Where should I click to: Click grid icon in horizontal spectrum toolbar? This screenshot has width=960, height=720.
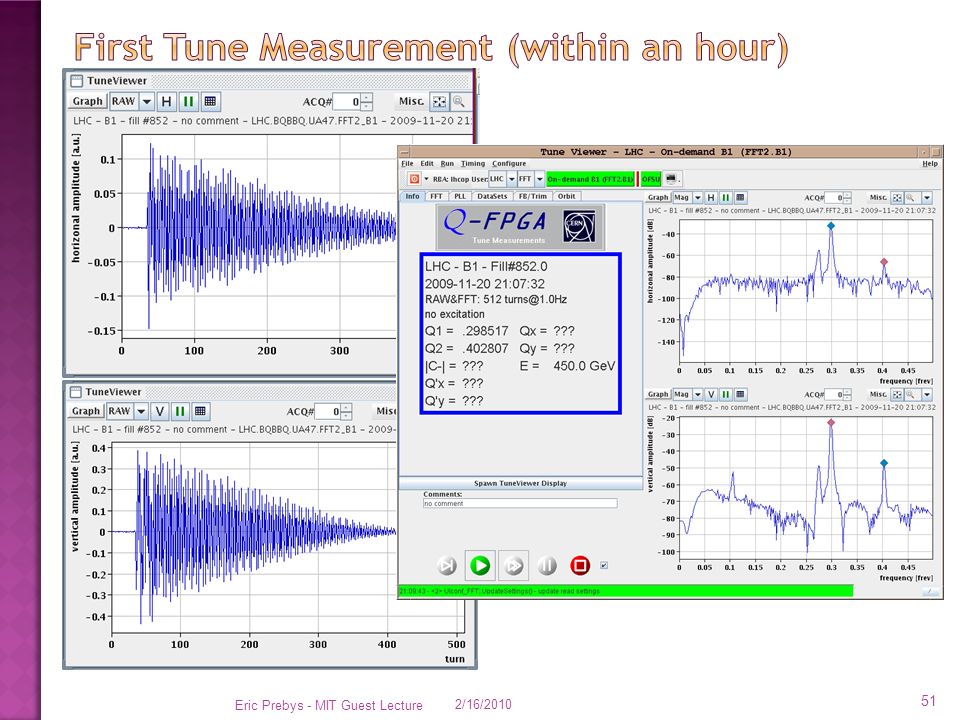pos(740,198)
